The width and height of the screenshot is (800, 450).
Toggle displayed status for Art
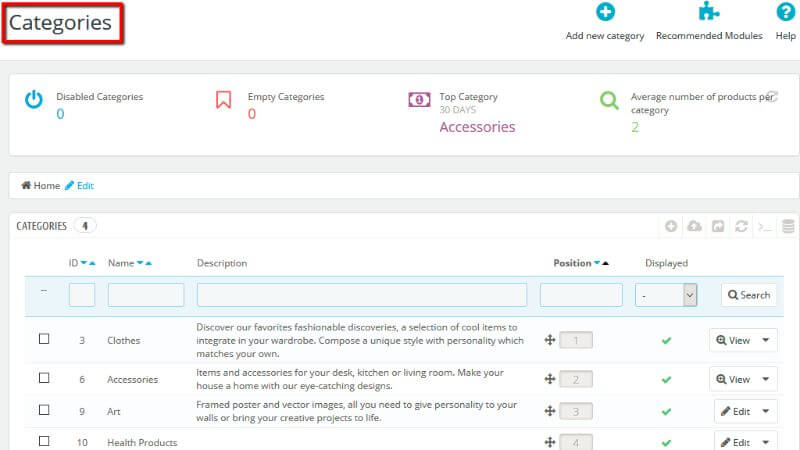666,412
